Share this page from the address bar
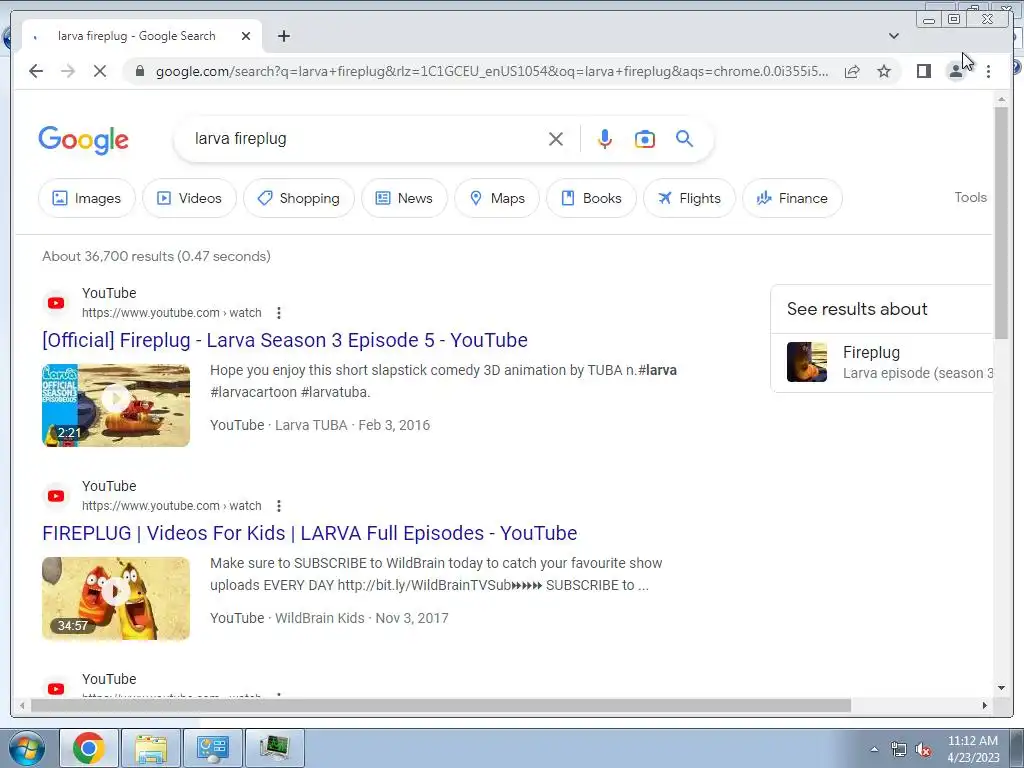This screenshot has height=768, width=1024. coord(852,71)
